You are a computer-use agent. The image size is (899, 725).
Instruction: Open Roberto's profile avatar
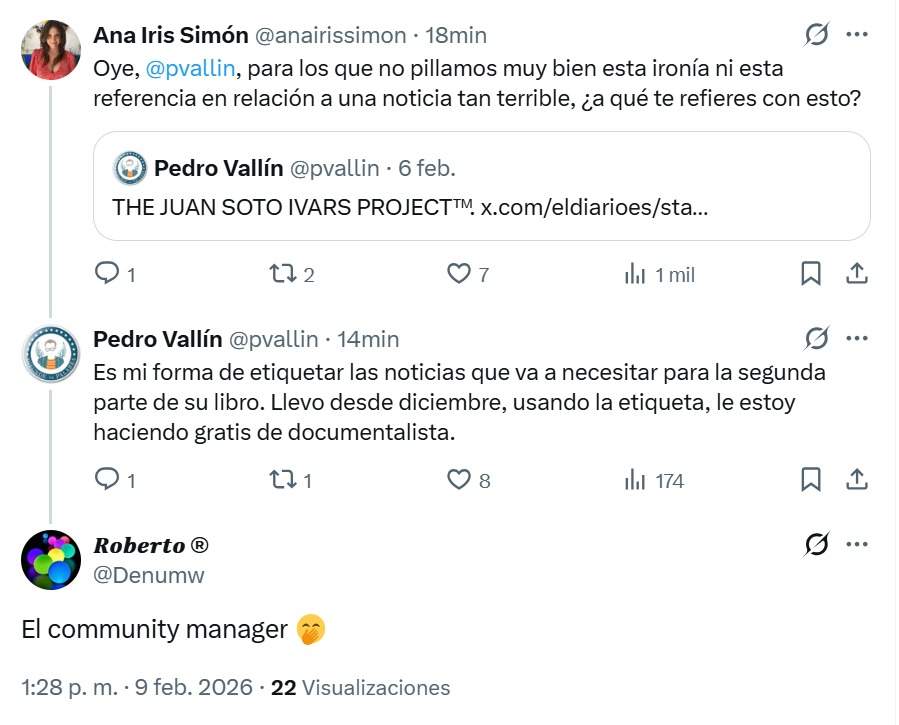(x=50, y=559)
